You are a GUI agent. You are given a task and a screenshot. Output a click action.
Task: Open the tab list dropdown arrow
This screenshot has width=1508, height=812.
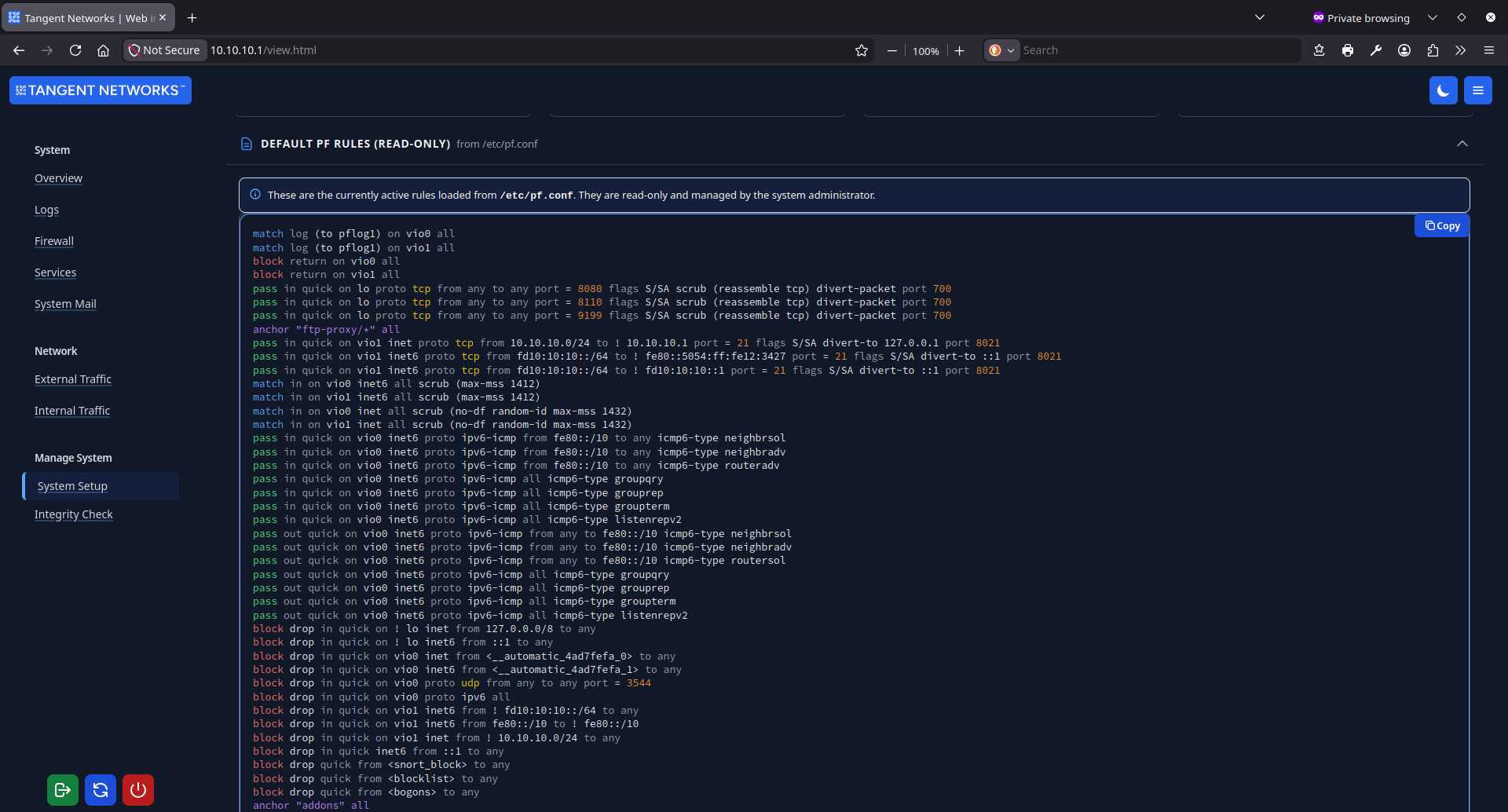coord(1260,16)
